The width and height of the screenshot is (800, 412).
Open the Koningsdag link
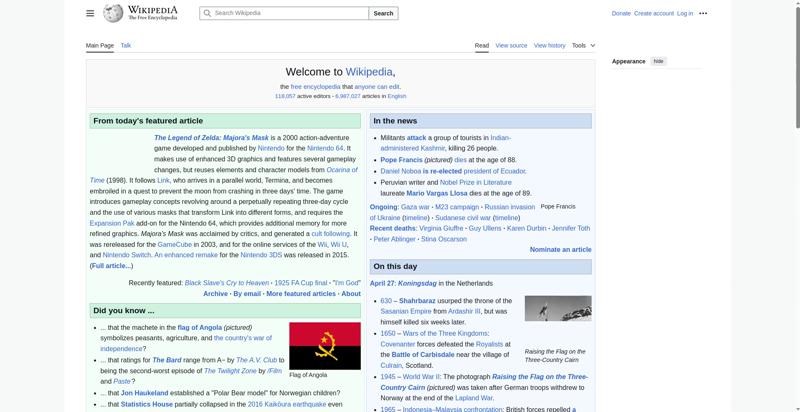pos(417,284)
